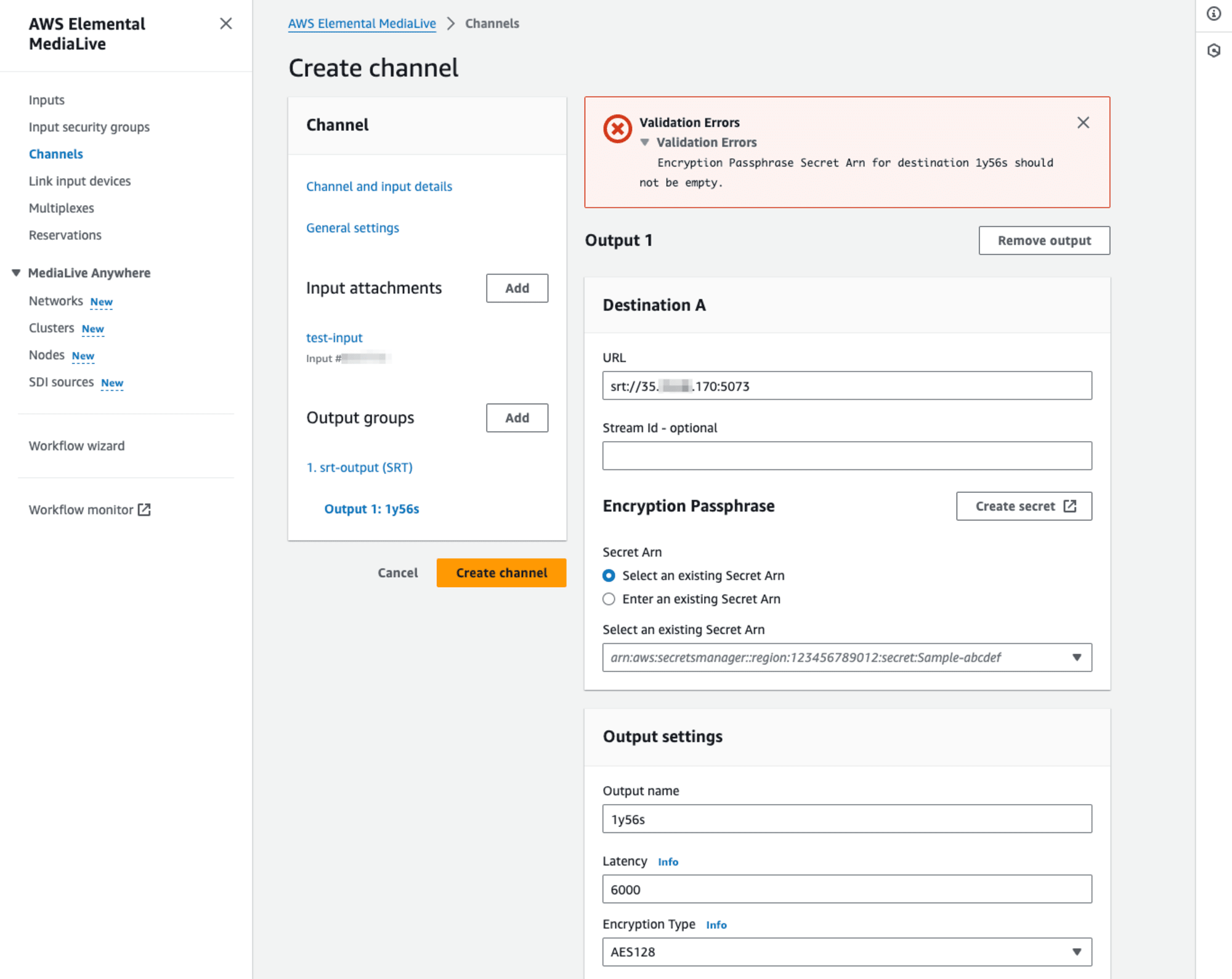This screenshot has width=1232, height=979.
Task: Open the srt-output (SRT) output group
Action: pos(360,468)
